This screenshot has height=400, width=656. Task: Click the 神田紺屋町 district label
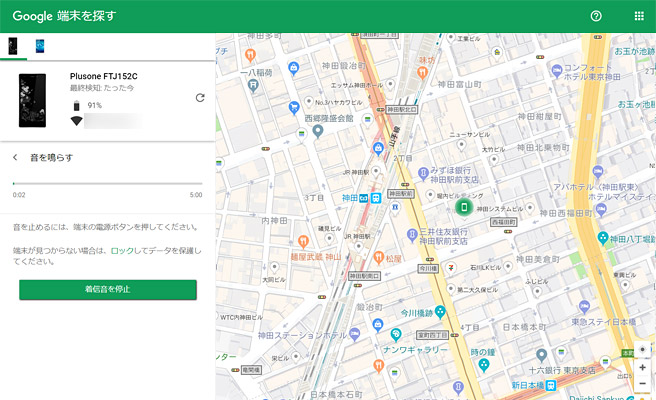coord(540,116)
